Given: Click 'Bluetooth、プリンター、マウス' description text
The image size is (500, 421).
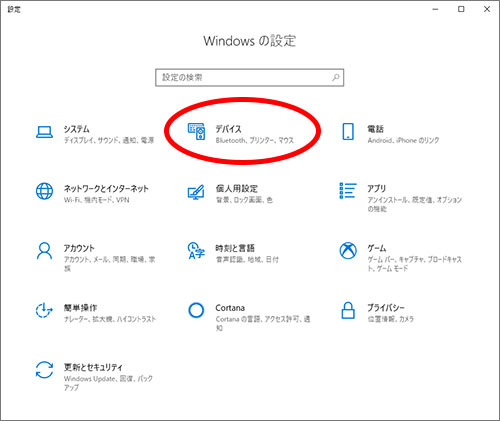Looking at the screenshot, I should (255, 140).
